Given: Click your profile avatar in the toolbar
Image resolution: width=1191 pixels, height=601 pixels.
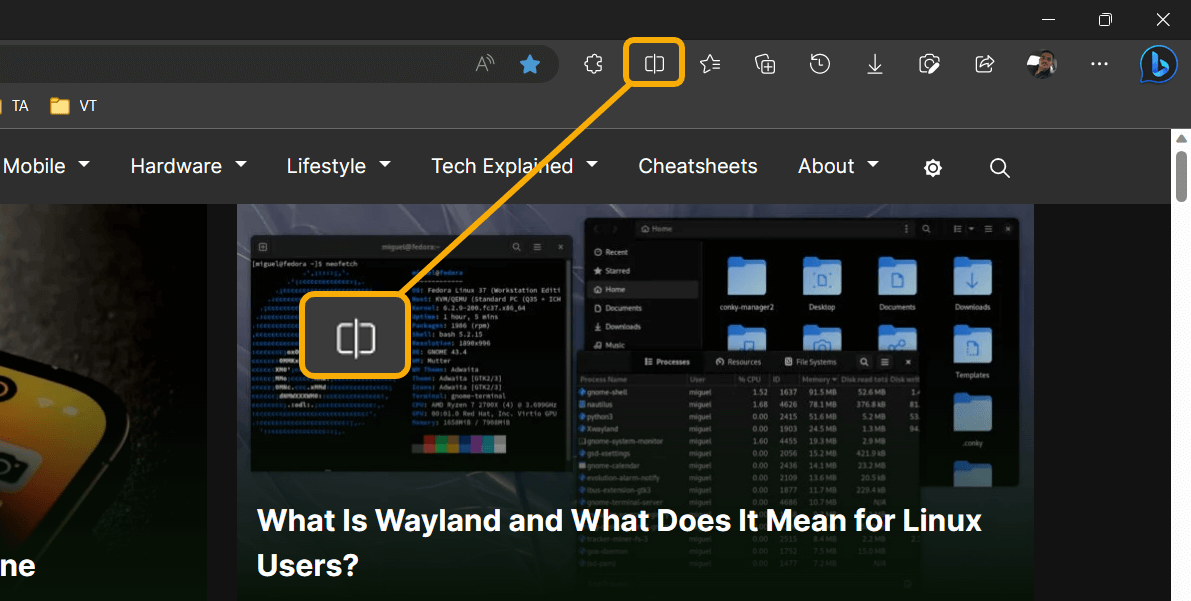Looking at the screenshot, I should click(x=1041, y=63).
